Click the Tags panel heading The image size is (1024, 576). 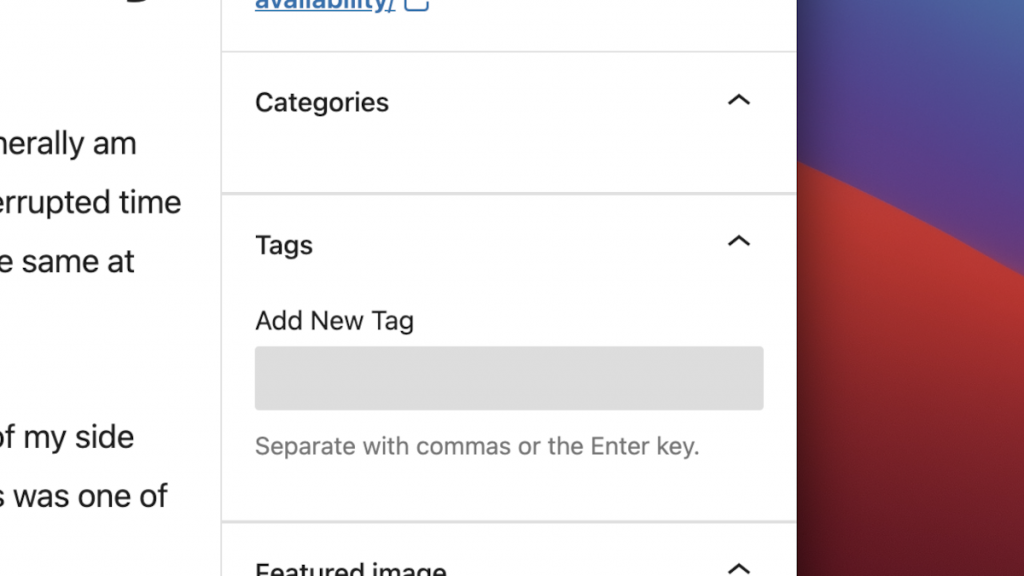[x=284, y=245]
